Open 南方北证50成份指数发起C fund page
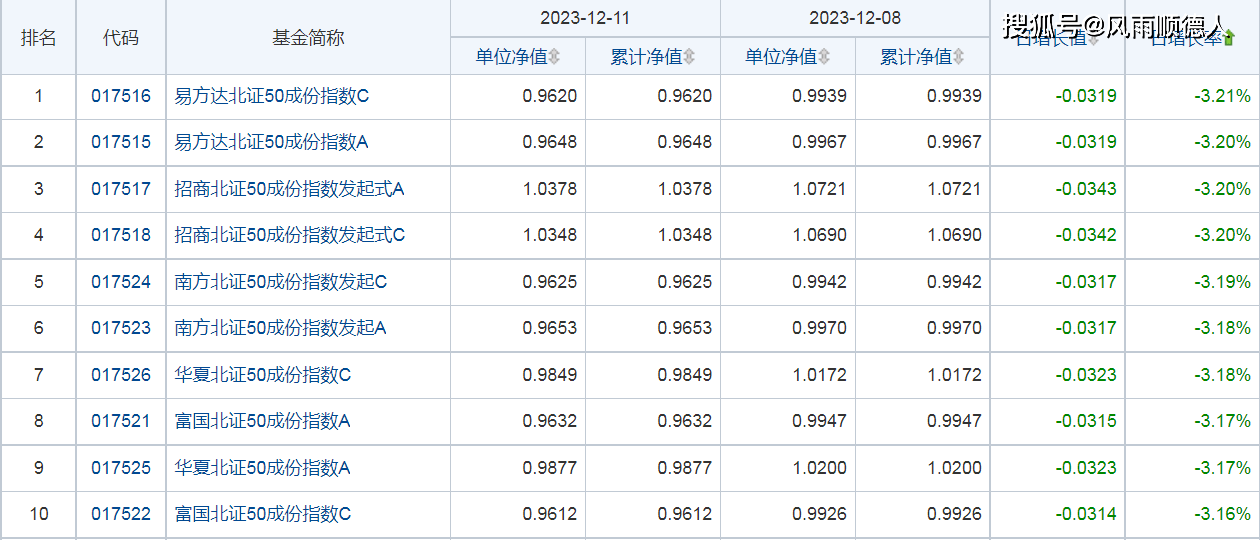The height and width of the screenshot is (540, 1260). 281,282
